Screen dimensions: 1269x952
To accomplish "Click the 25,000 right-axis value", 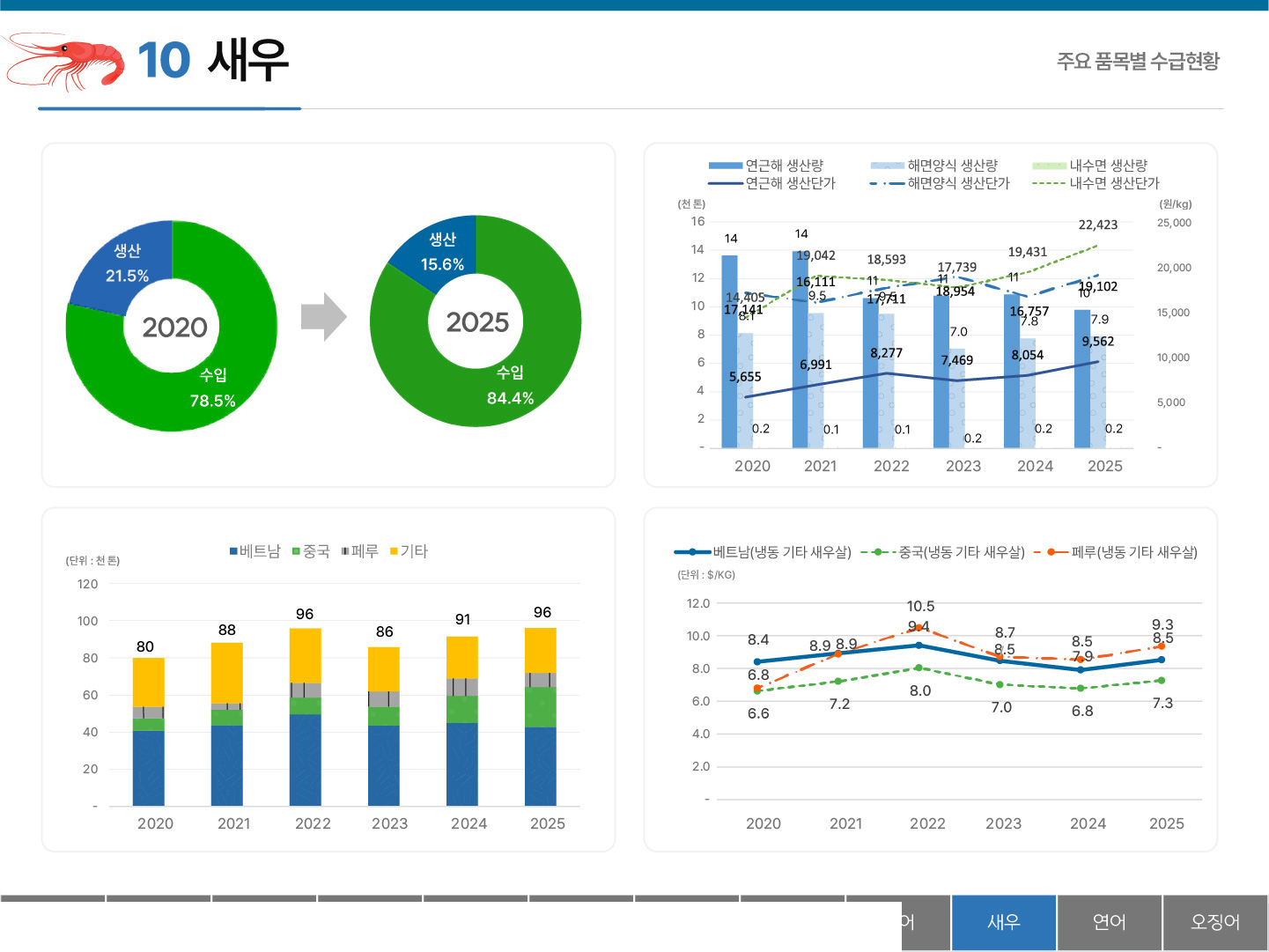I will click(1174, 223).
